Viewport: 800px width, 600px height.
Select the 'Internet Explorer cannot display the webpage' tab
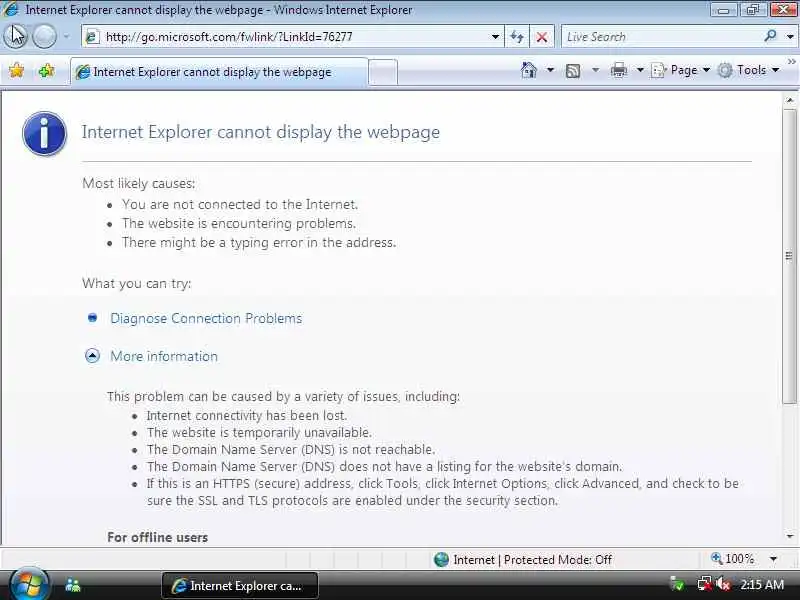[218, 72]
